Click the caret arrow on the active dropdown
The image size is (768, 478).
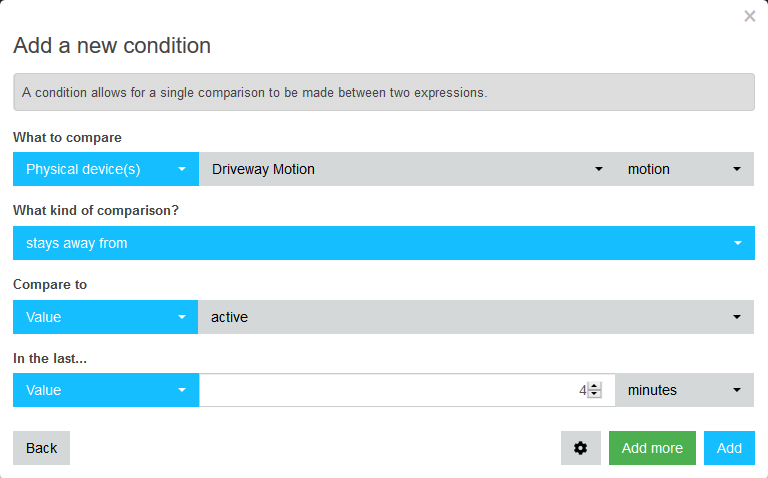point(737,317)
